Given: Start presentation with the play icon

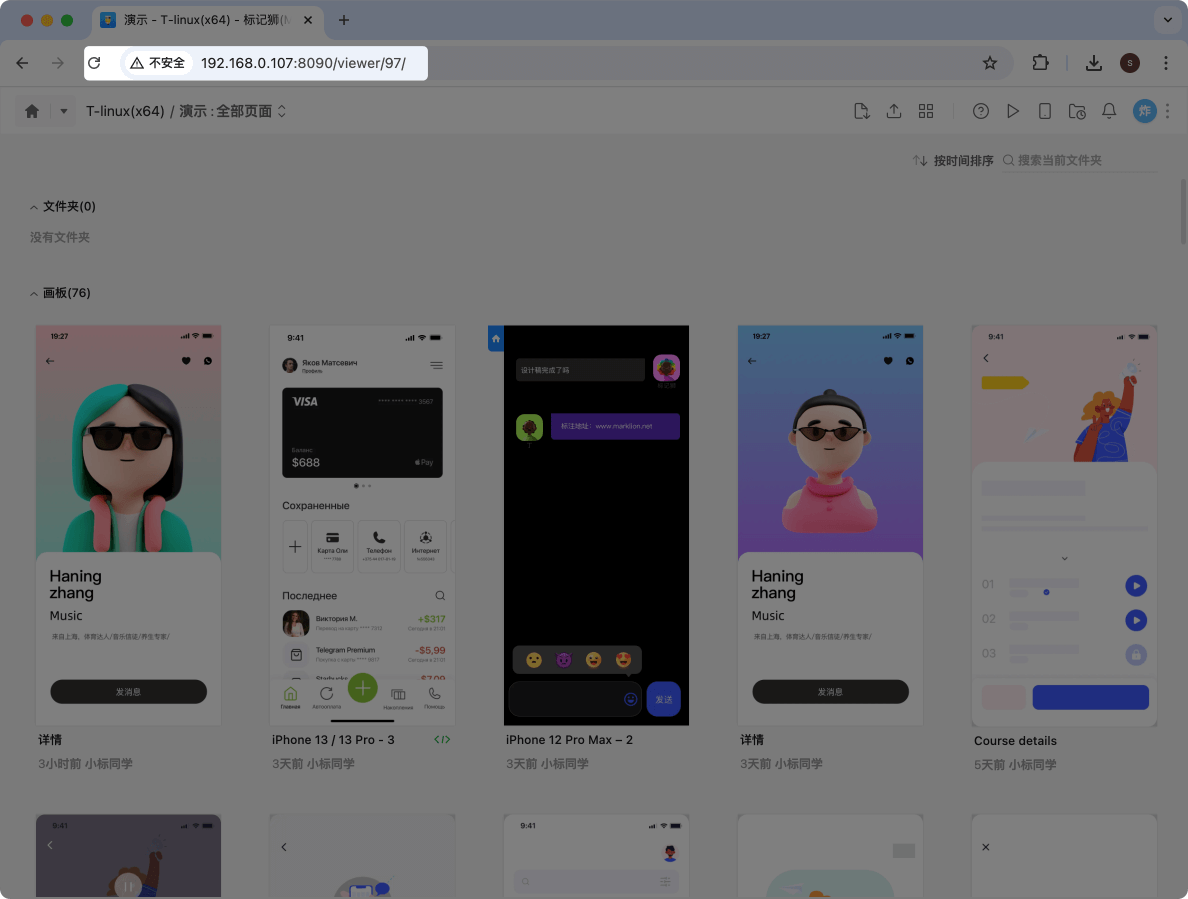Looking at the screenshot, I should [x=1013, y=111].
